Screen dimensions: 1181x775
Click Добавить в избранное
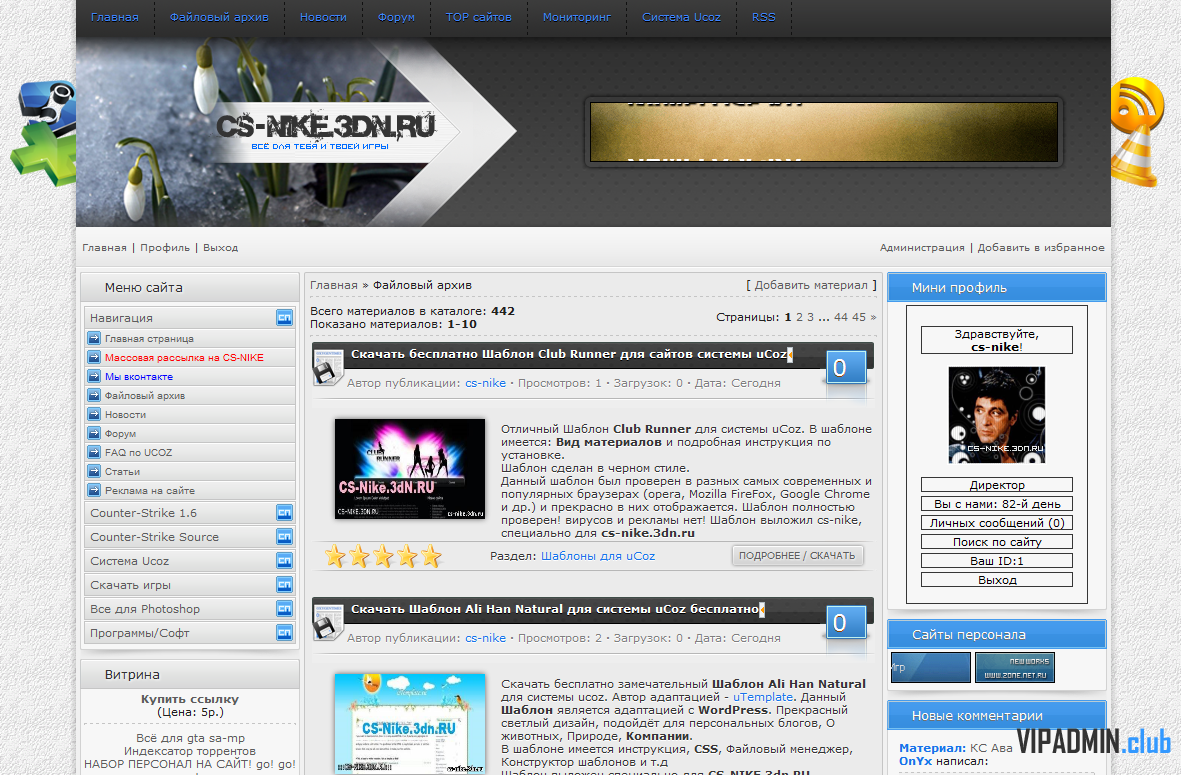1041,248
